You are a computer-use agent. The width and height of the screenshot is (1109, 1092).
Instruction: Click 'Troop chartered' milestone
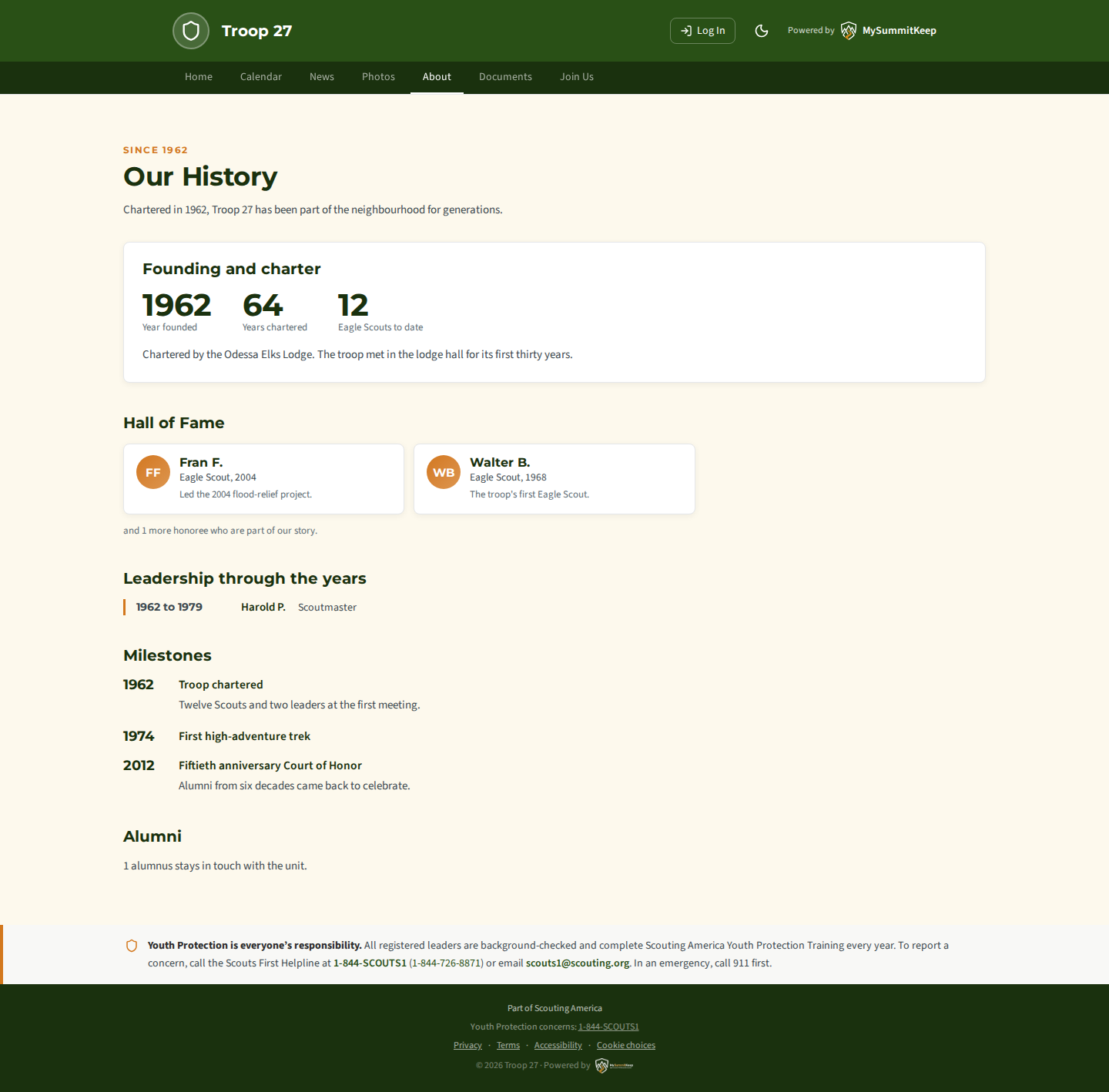click(x=221, y=685)
